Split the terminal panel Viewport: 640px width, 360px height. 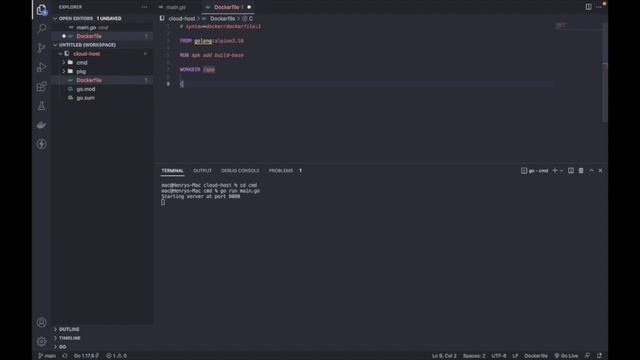(x=571, y=171)
